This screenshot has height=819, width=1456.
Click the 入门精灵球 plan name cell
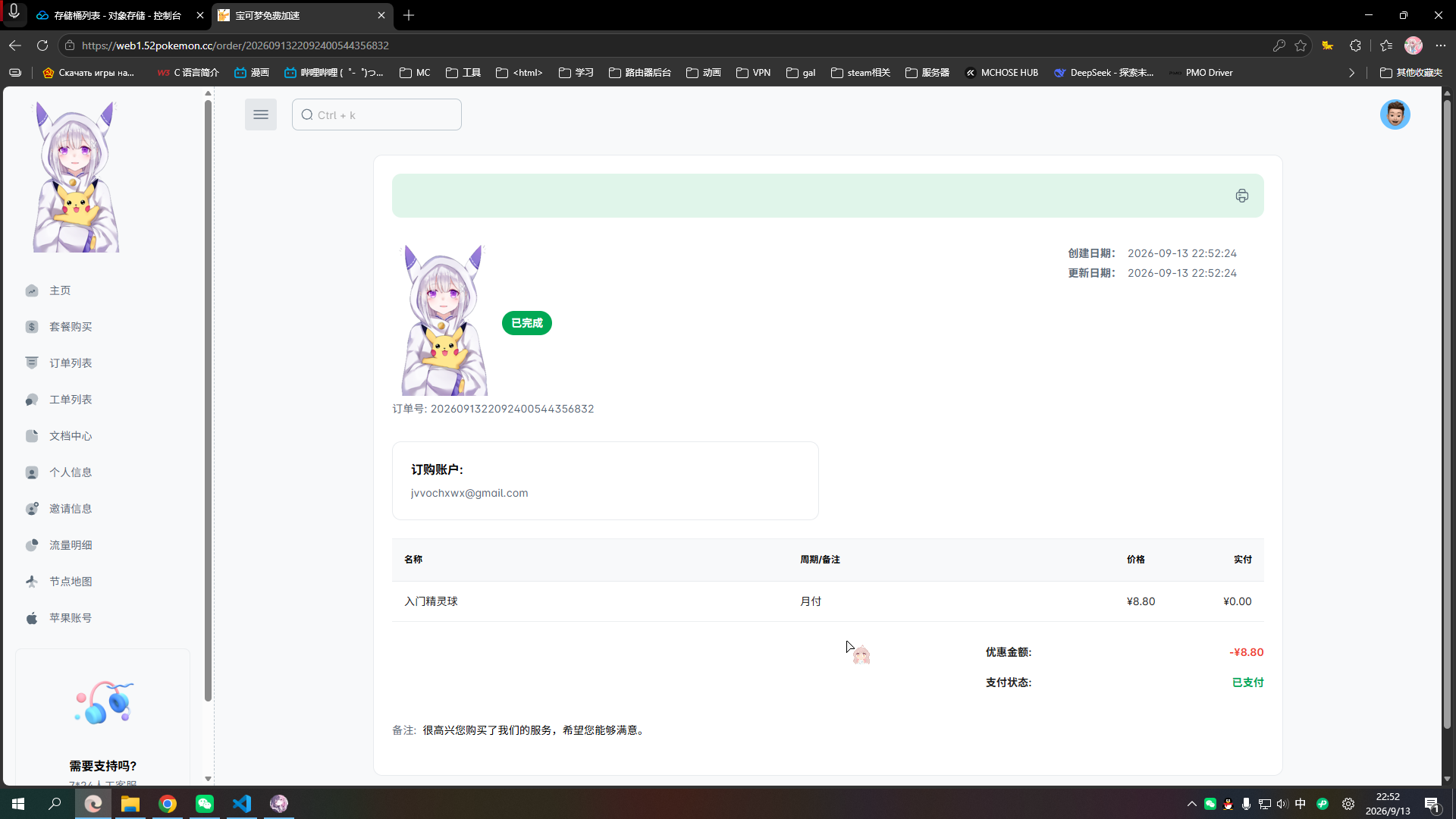431,601
